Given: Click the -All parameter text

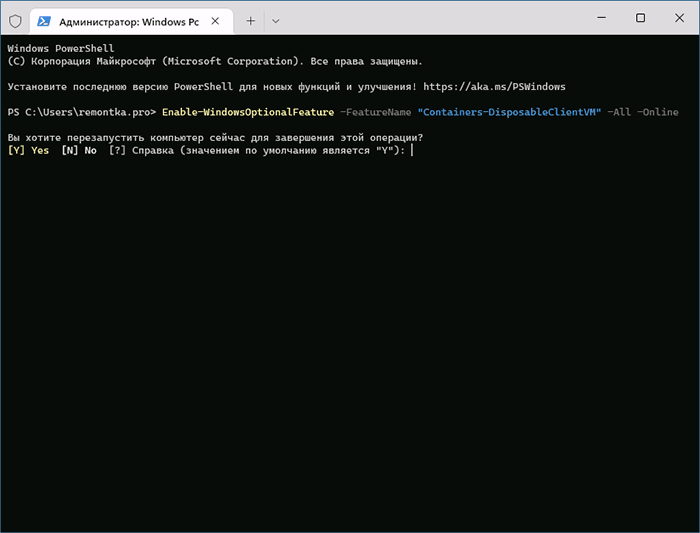Looking at the screenshot, I should [x=619, y=112].
